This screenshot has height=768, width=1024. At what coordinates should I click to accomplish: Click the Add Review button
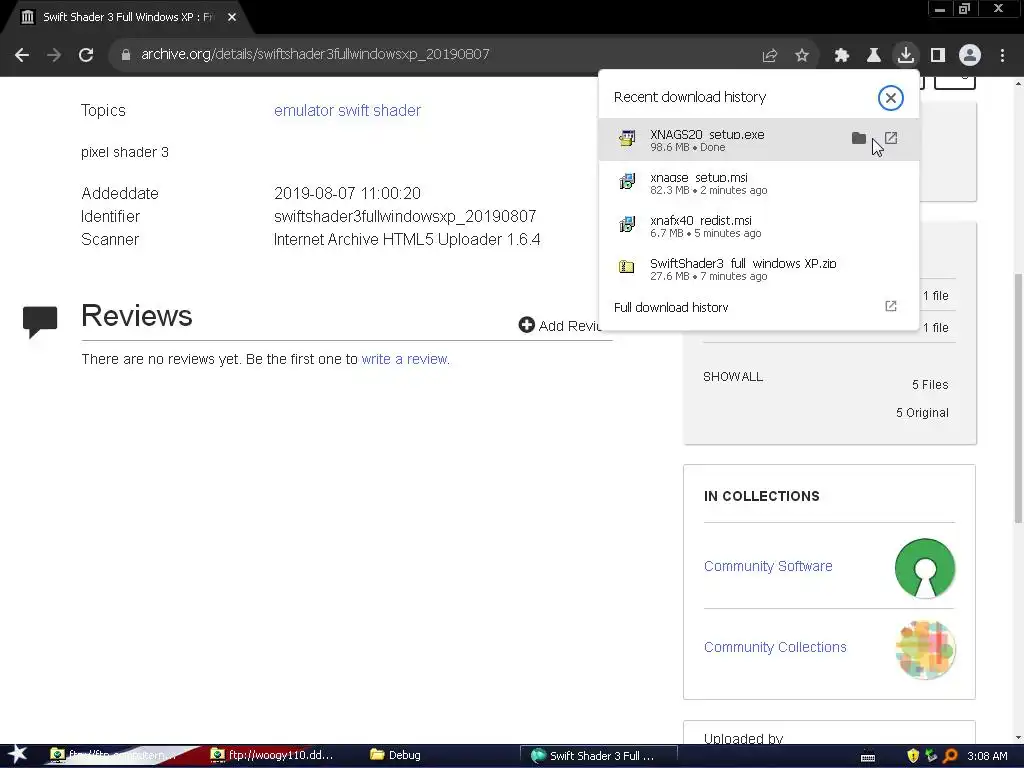560,325
